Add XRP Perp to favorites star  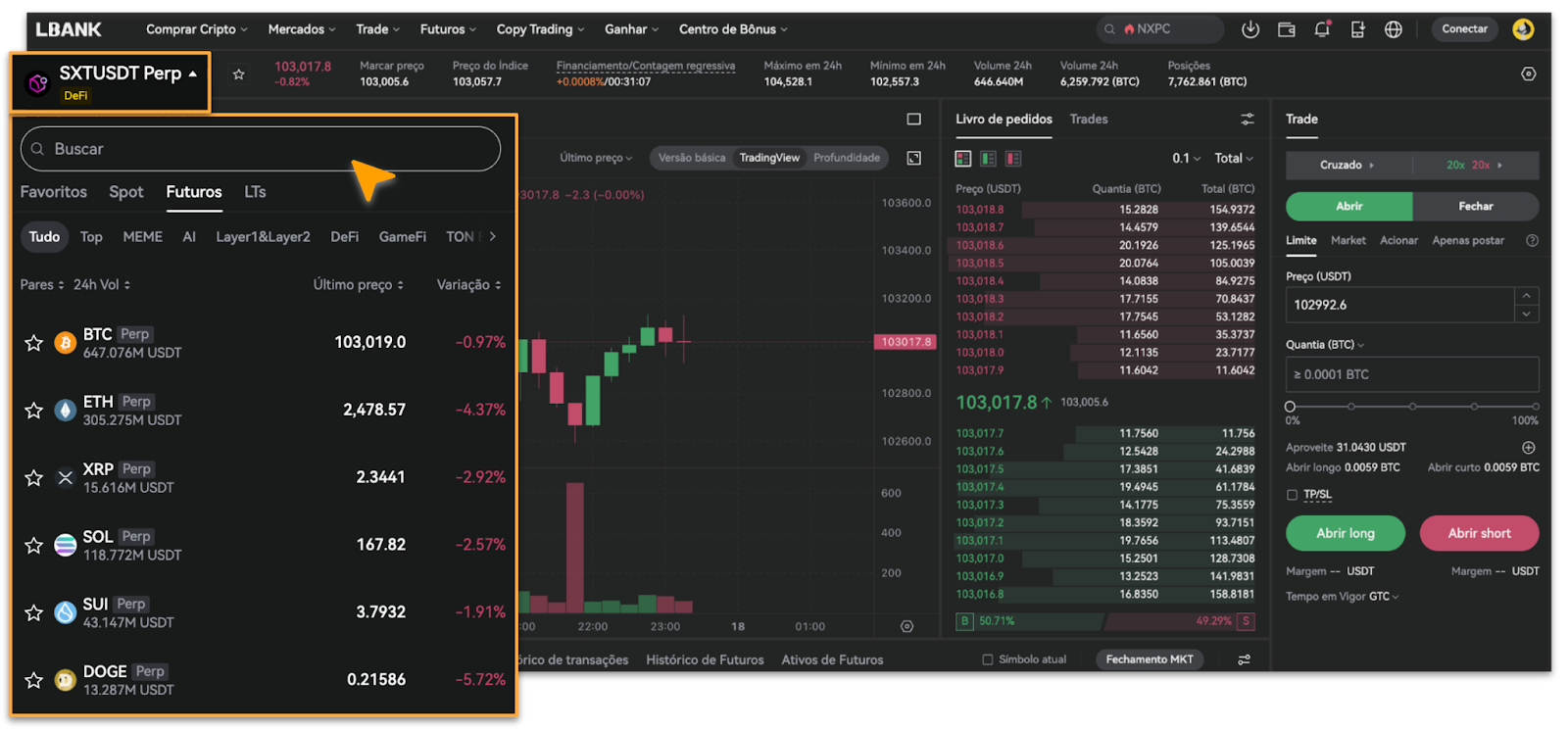[34, 478]
